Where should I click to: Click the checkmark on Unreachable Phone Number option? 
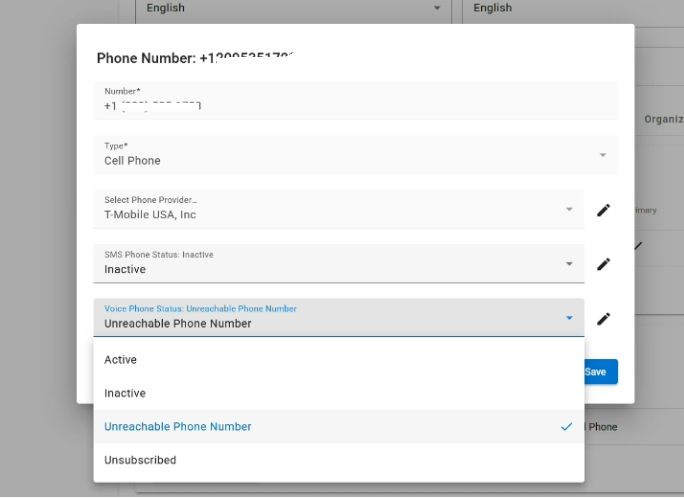click(x=567, y=427)
